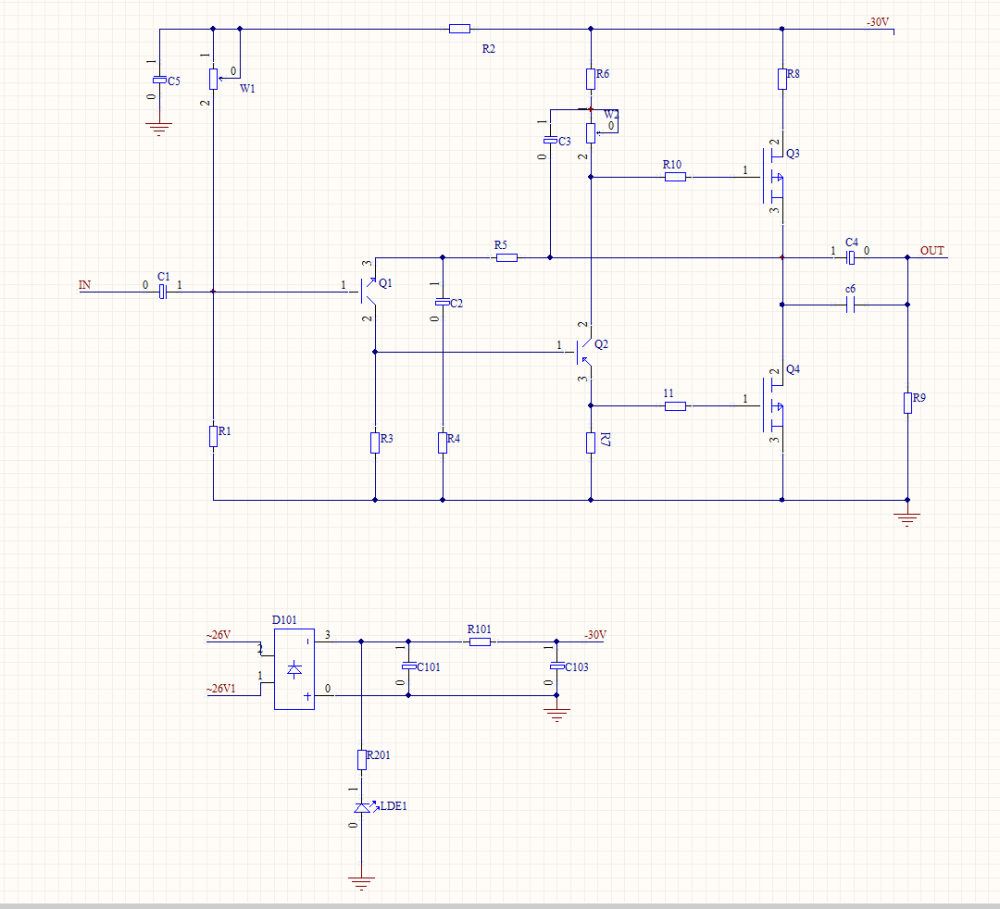Image resolution: width=1000 pixels, height=909 pixels.
Task: Click the ~26V input label
Action: point(218,635)
